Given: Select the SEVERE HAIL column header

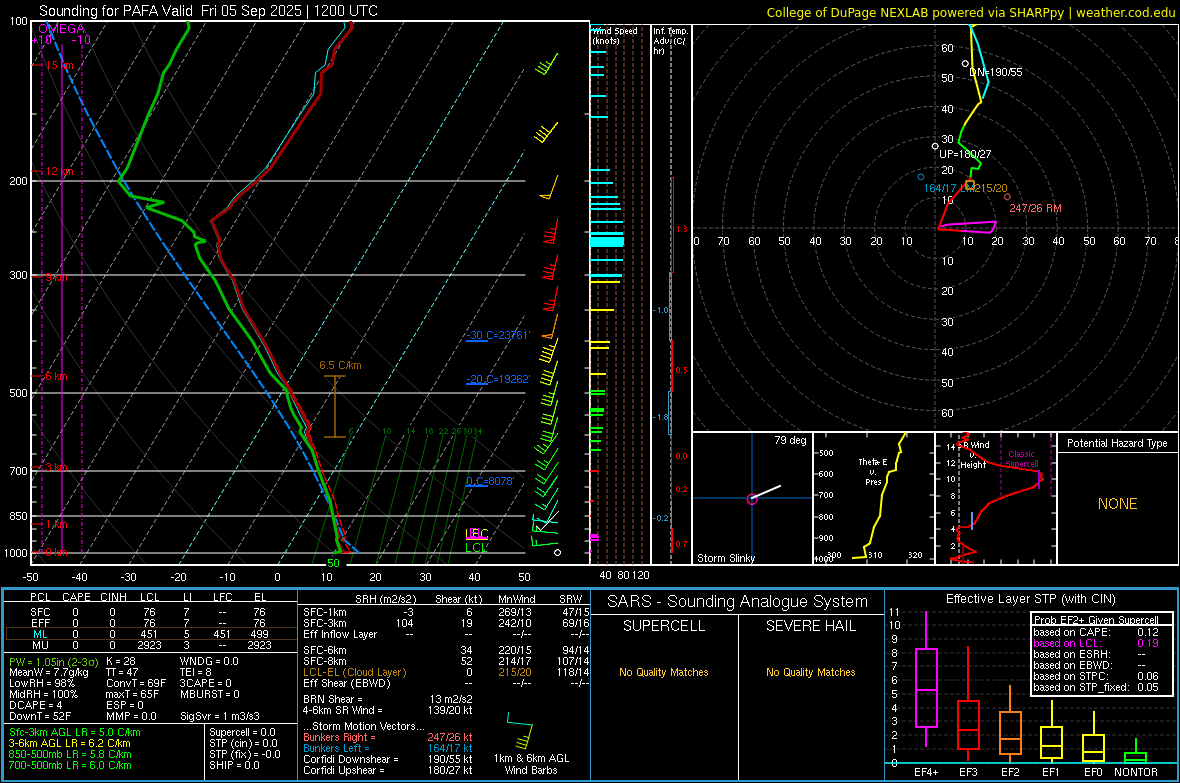Looking at the screenshot, I should [810, 626].
